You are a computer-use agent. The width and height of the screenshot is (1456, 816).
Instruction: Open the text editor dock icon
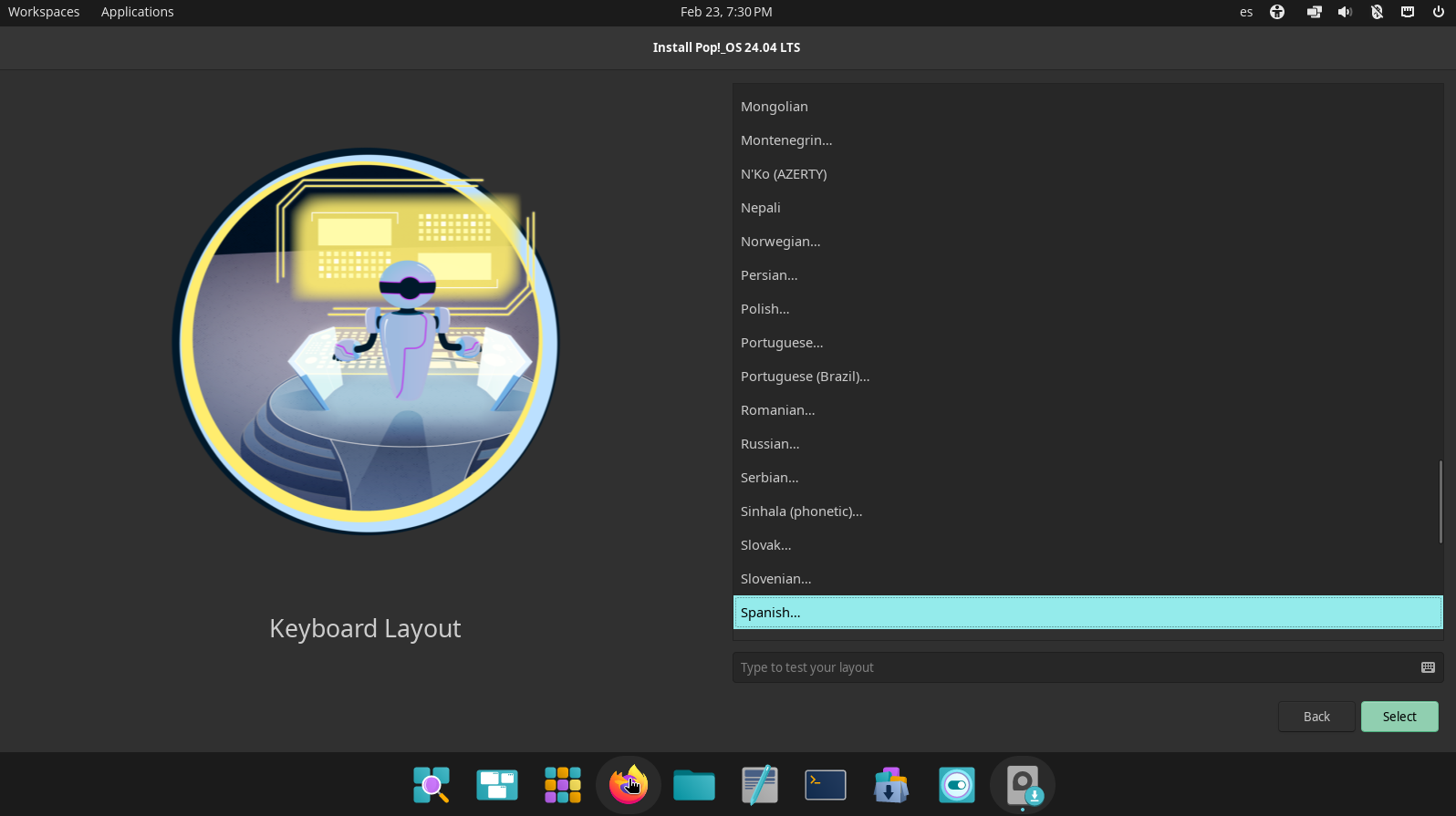pyautogui.click(x=759, y=784)
